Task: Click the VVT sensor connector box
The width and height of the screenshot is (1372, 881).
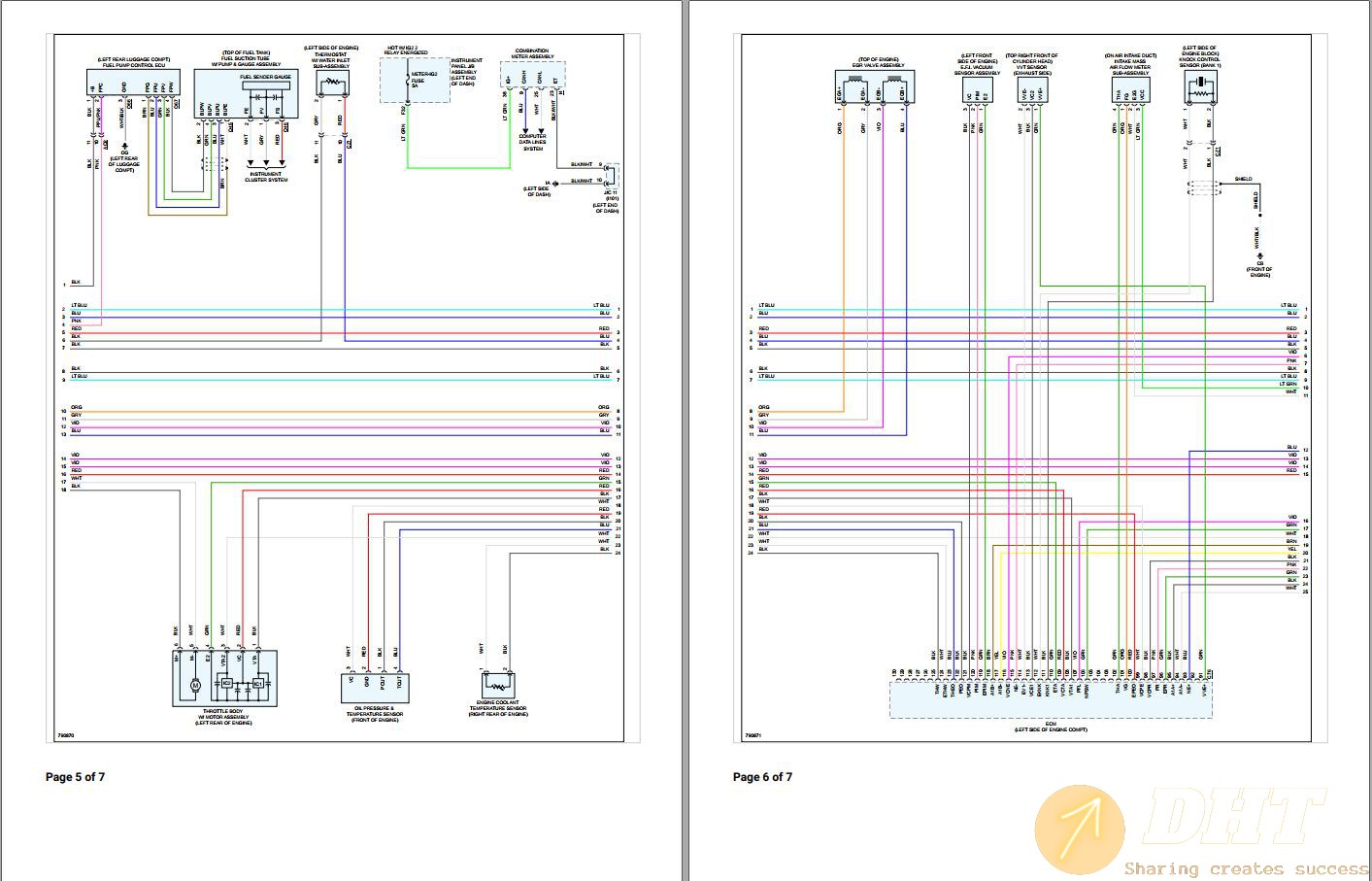Action: click(1032, 90)
